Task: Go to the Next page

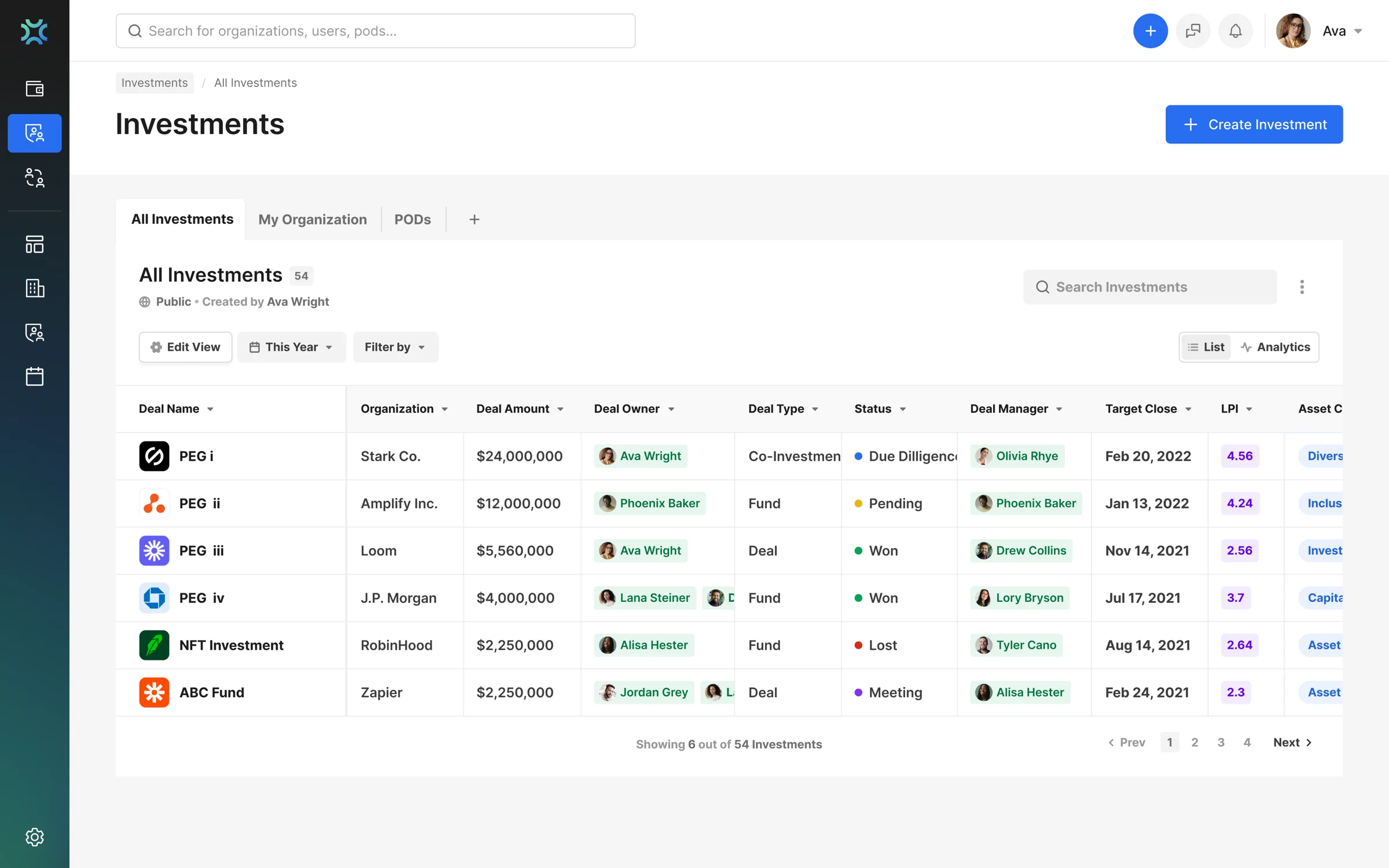Action: (x=1292, y=742)
